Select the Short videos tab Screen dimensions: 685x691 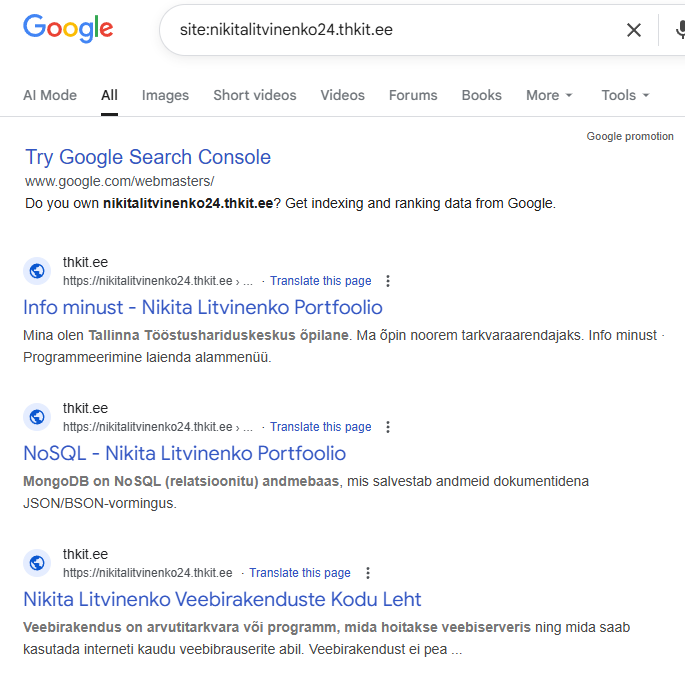(x=254, y=95)
